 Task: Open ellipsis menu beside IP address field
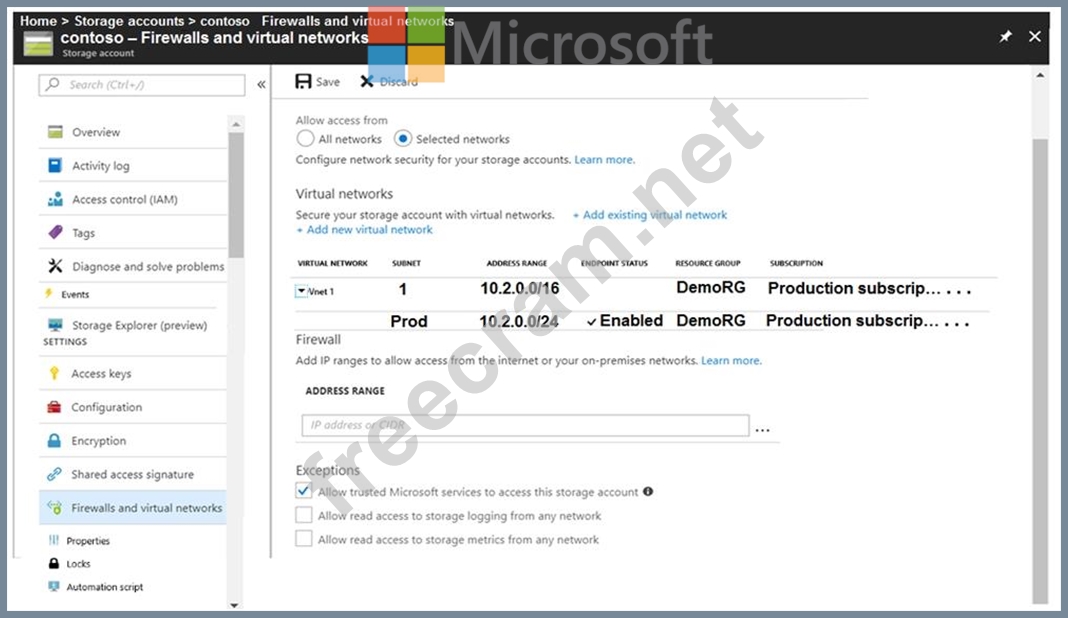point(763,430)
